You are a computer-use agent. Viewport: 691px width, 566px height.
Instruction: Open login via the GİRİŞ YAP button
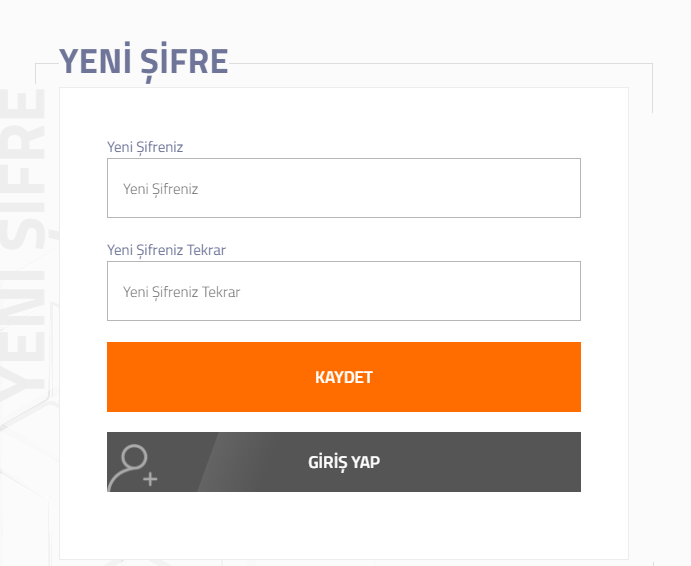pyautogui.click(x=344, y=462)
